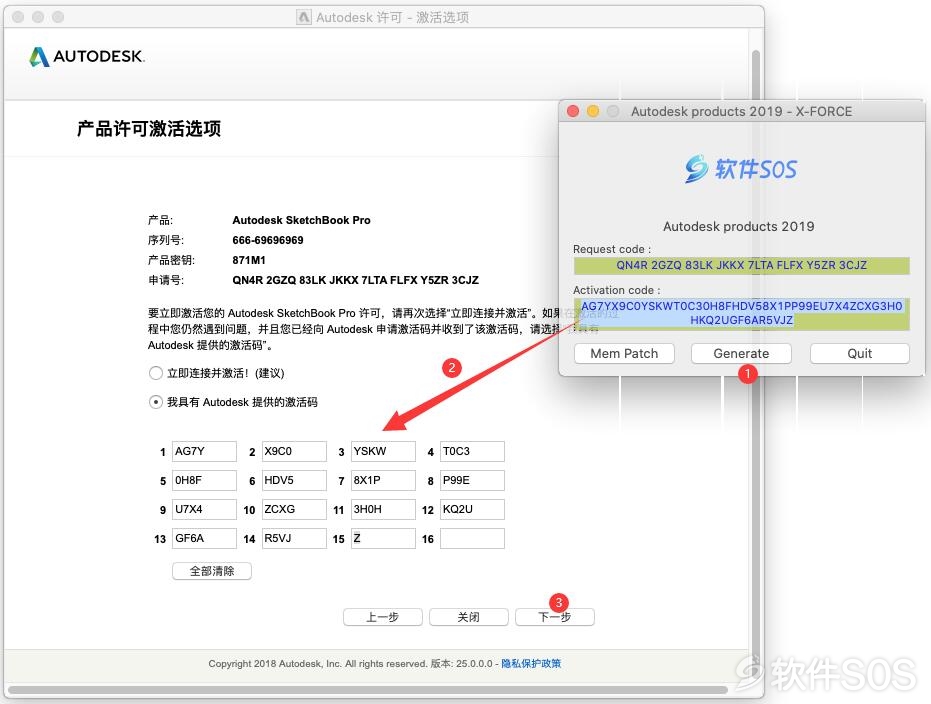Proceed with the 下一步 button
This screenshot has height=704, width=931.
pyautogui.click(x=555, y=617)
